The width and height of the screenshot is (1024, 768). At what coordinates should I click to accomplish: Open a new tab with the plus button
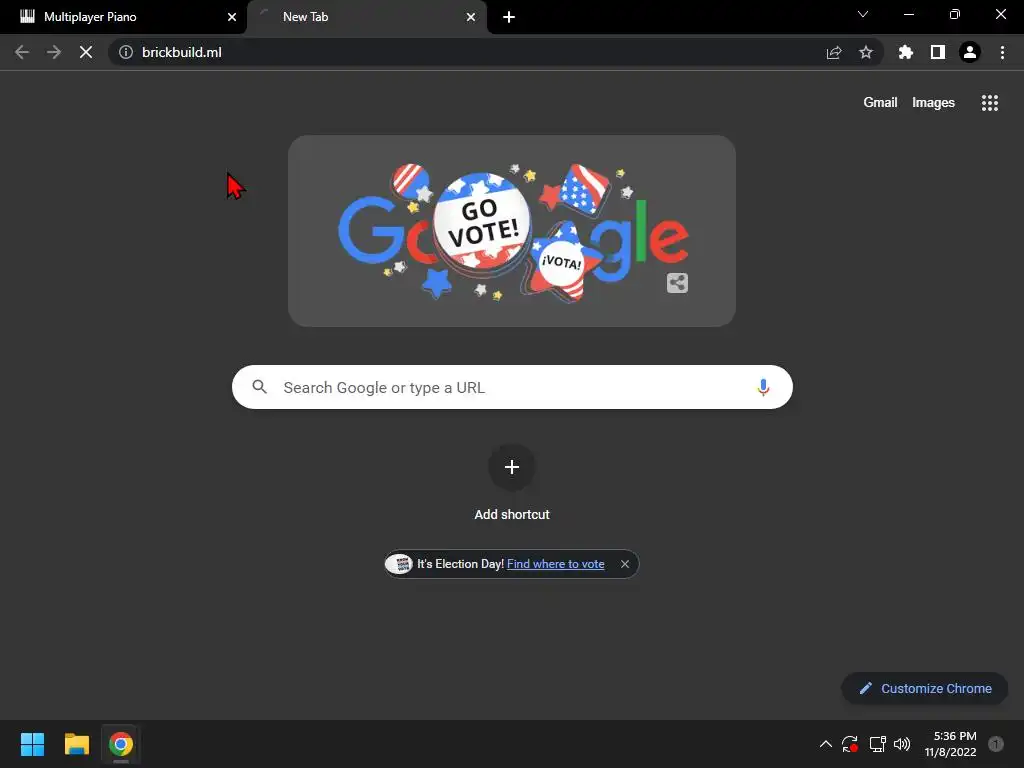click(x=509, y=17)
